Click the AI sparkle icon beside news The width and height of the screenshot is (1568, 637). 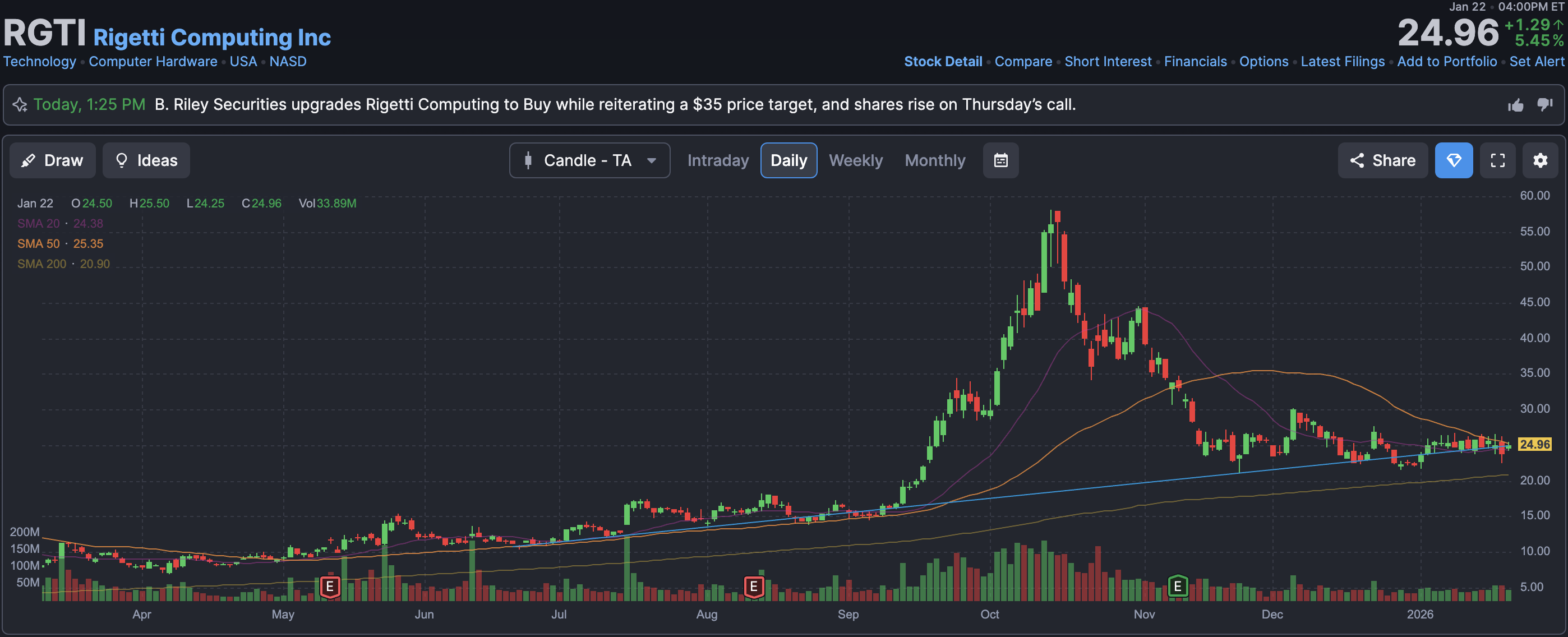pos(20,105)
